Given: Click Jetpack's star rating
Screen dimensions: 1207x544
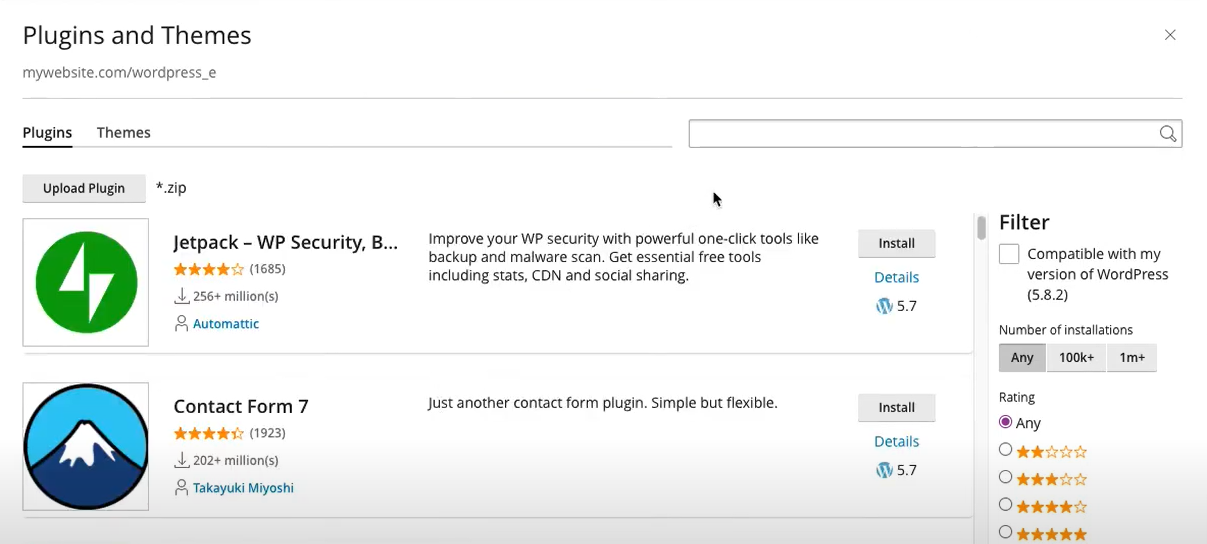Looking at the screenshot, I should pos(208,269).
